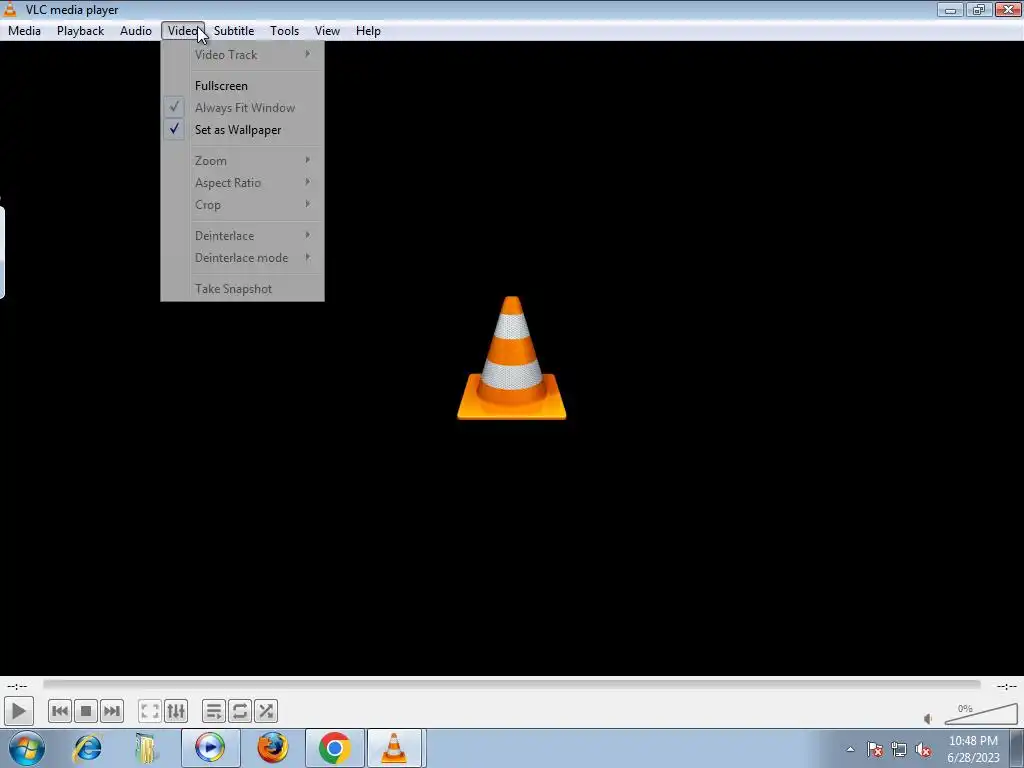The height and width of the screenshot is (768, 1024).
Task: Open extended settings equalizer icon
Action: click(176, 711)
